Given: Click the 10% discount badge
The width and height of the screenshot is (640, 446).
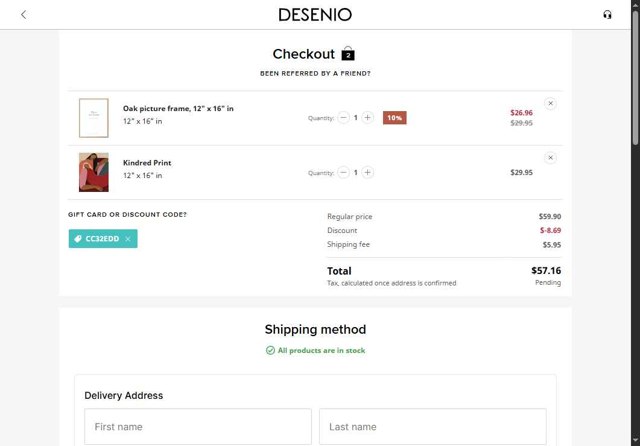Looking at the screenshot, I should [394, 118].
